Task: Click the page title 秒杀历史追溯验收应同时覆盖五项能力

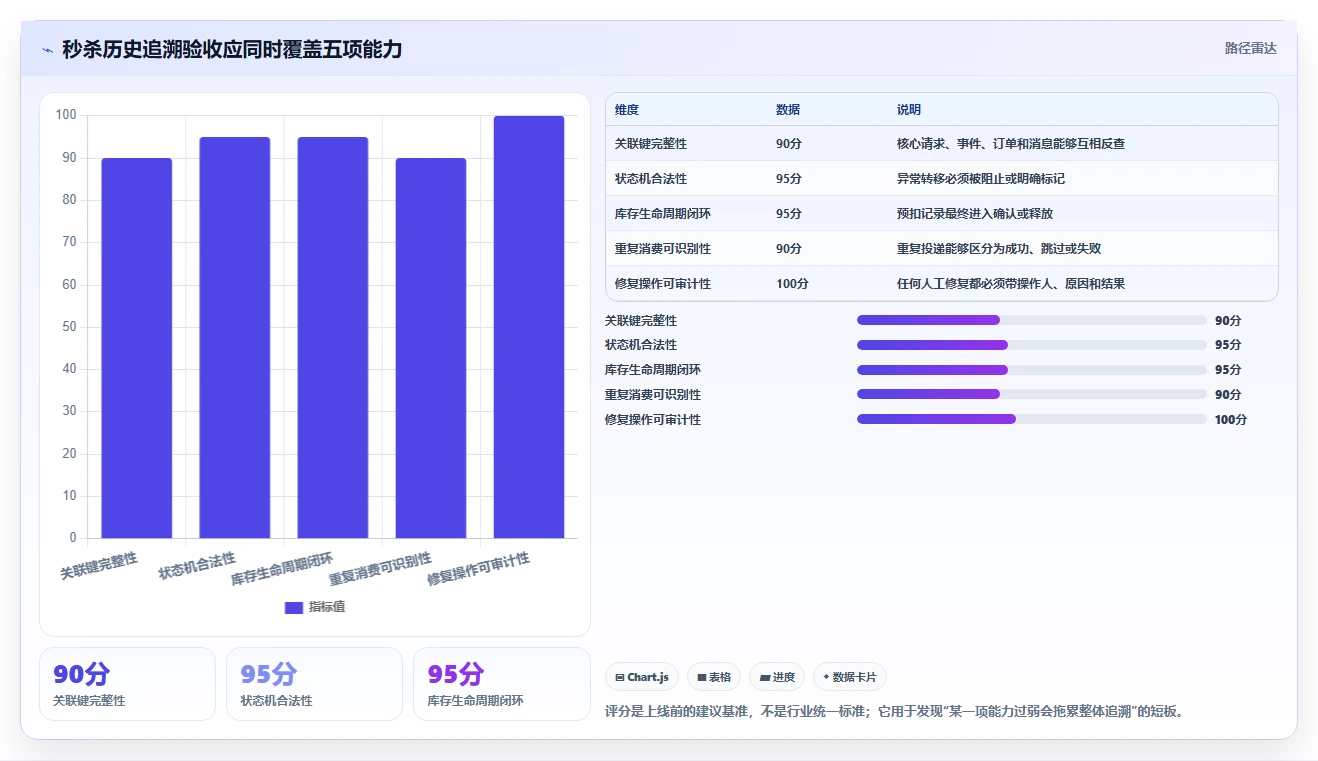Action: pos(232,49)
